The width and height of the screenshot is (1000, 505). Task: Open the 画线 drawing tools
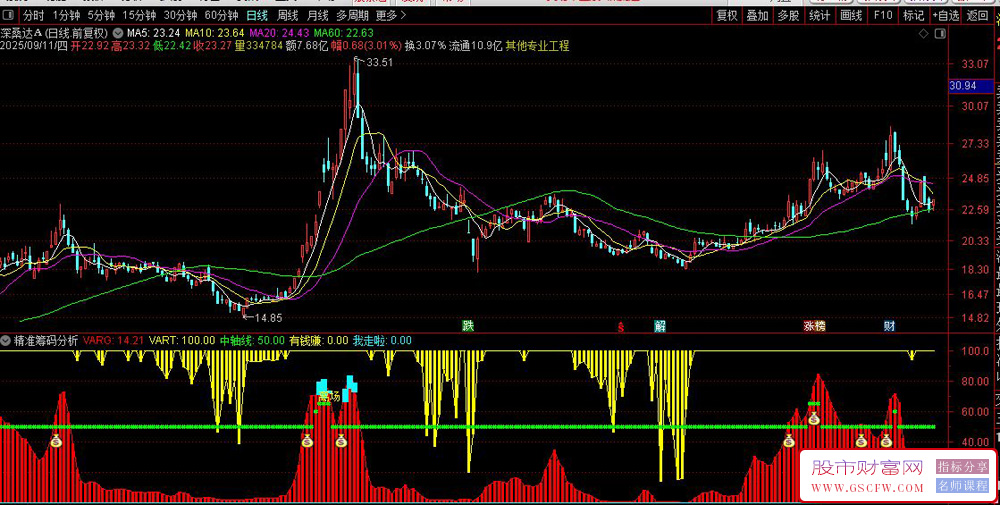[851, 15]
